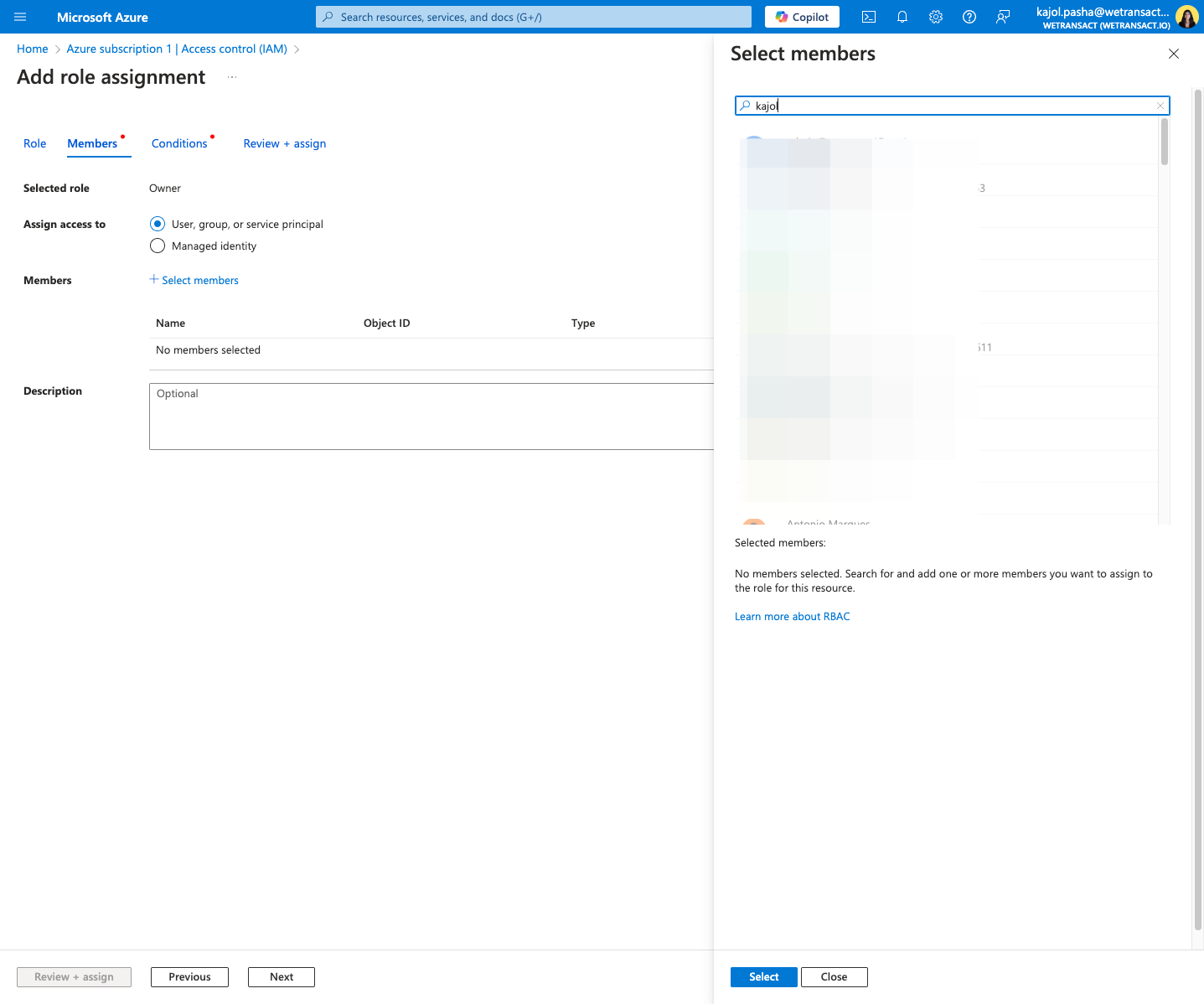Viewport: 1204px width, 1004px height.
Task: Switch to the Conditions tab
Action: click(179, 143)
